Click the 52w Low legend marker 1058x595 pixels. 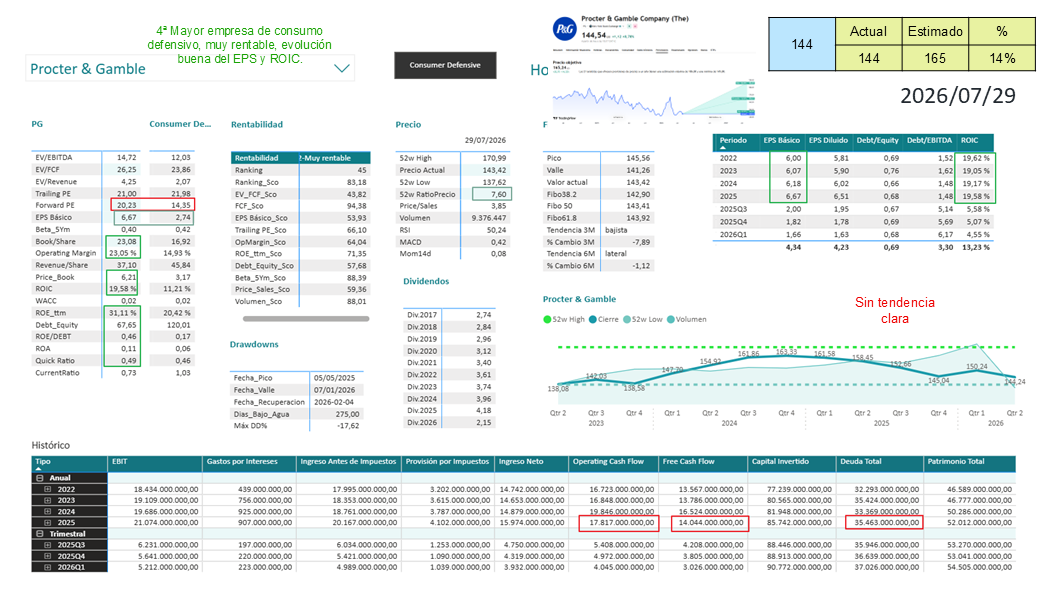click(627, 320)
